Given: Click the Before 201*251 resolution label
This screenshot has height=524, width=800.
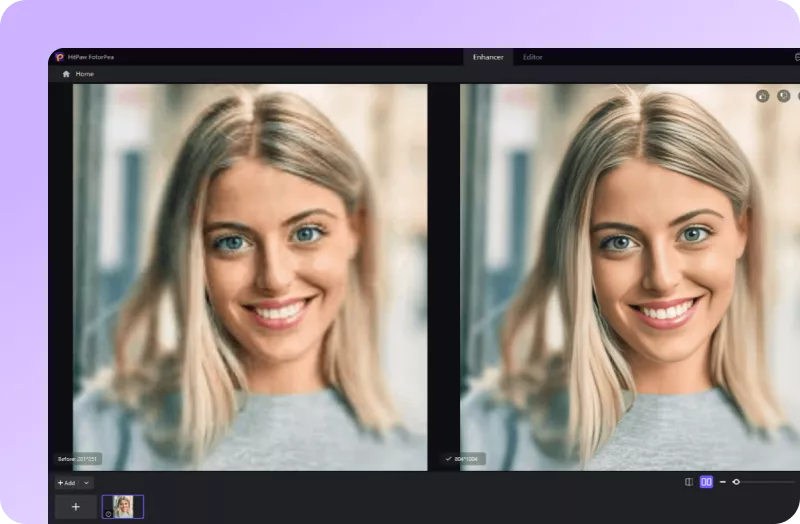Looking at the screenshot, I should click(79, 459).
